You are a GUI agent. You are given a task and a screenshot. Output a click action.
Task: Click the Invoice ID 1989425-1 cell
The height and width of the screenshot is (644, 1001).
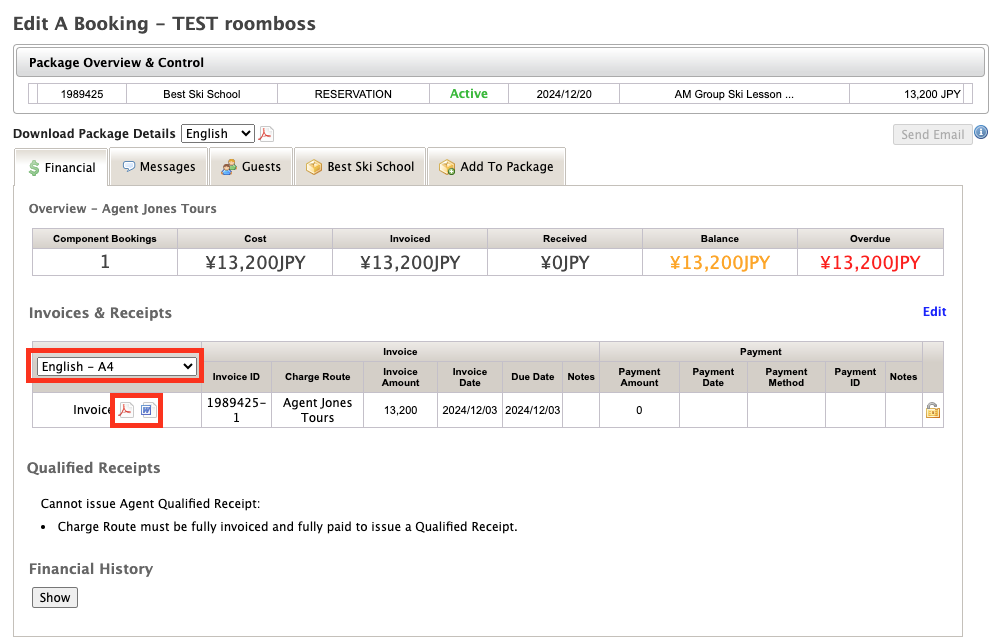[236, 410]
